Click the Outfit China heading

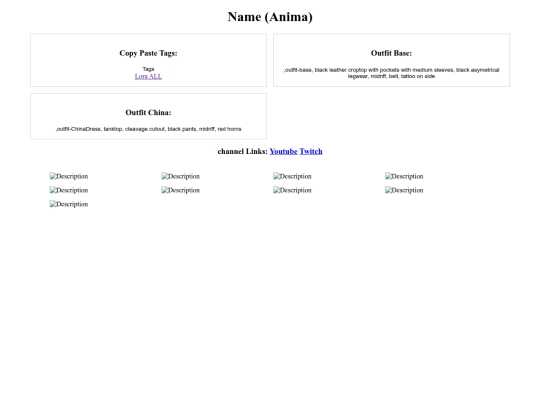tap(148, 113)
